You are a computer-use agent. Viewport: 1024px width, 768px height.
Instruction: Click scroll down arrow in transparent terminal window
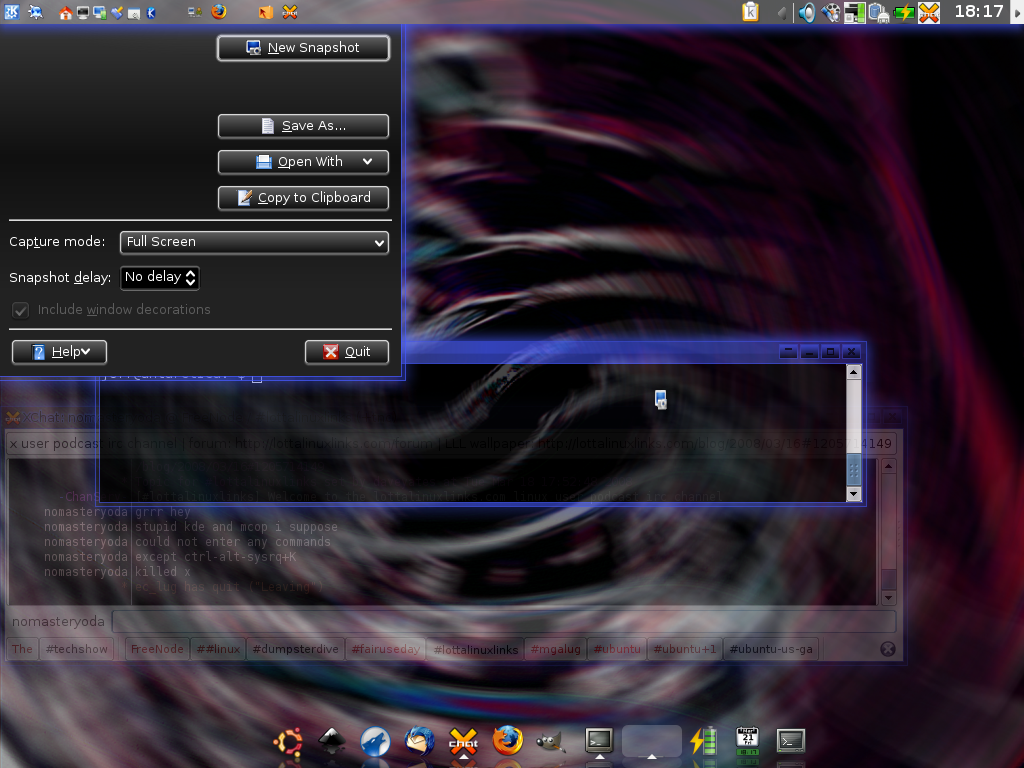tap(854, 494)
